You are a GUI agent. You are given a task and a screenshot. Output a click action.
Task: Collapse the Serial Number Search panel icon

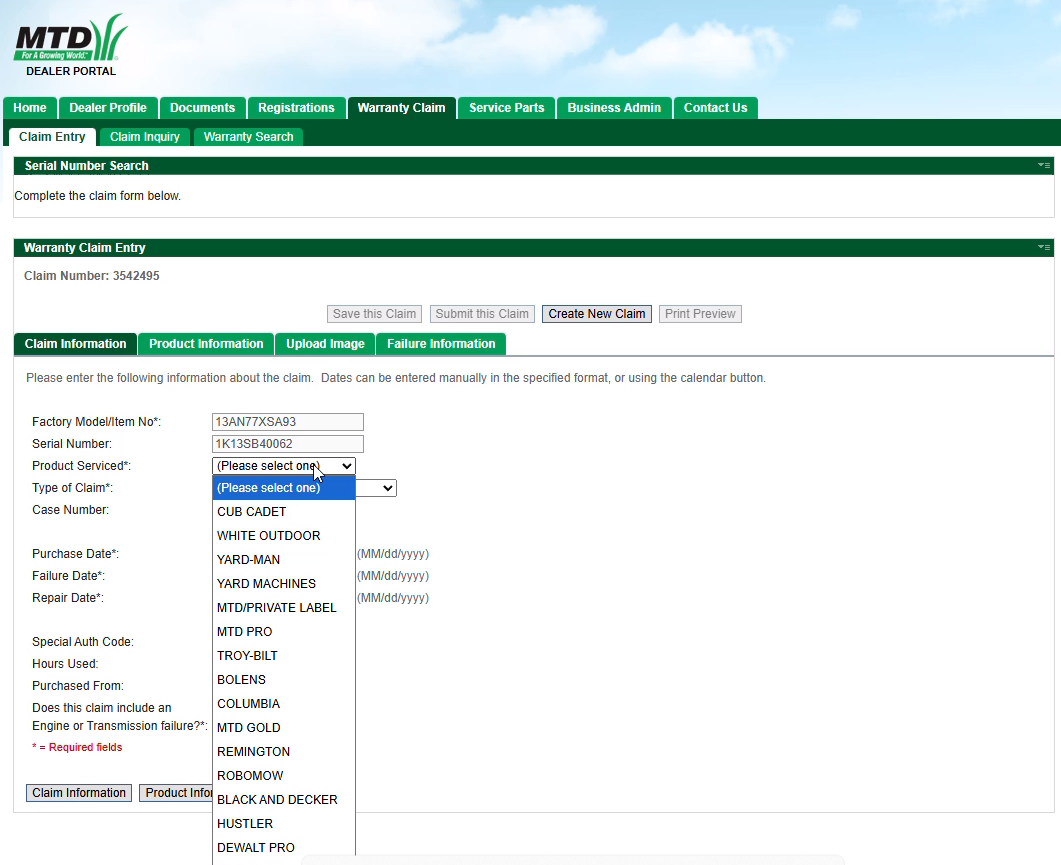pos(1044,165)
